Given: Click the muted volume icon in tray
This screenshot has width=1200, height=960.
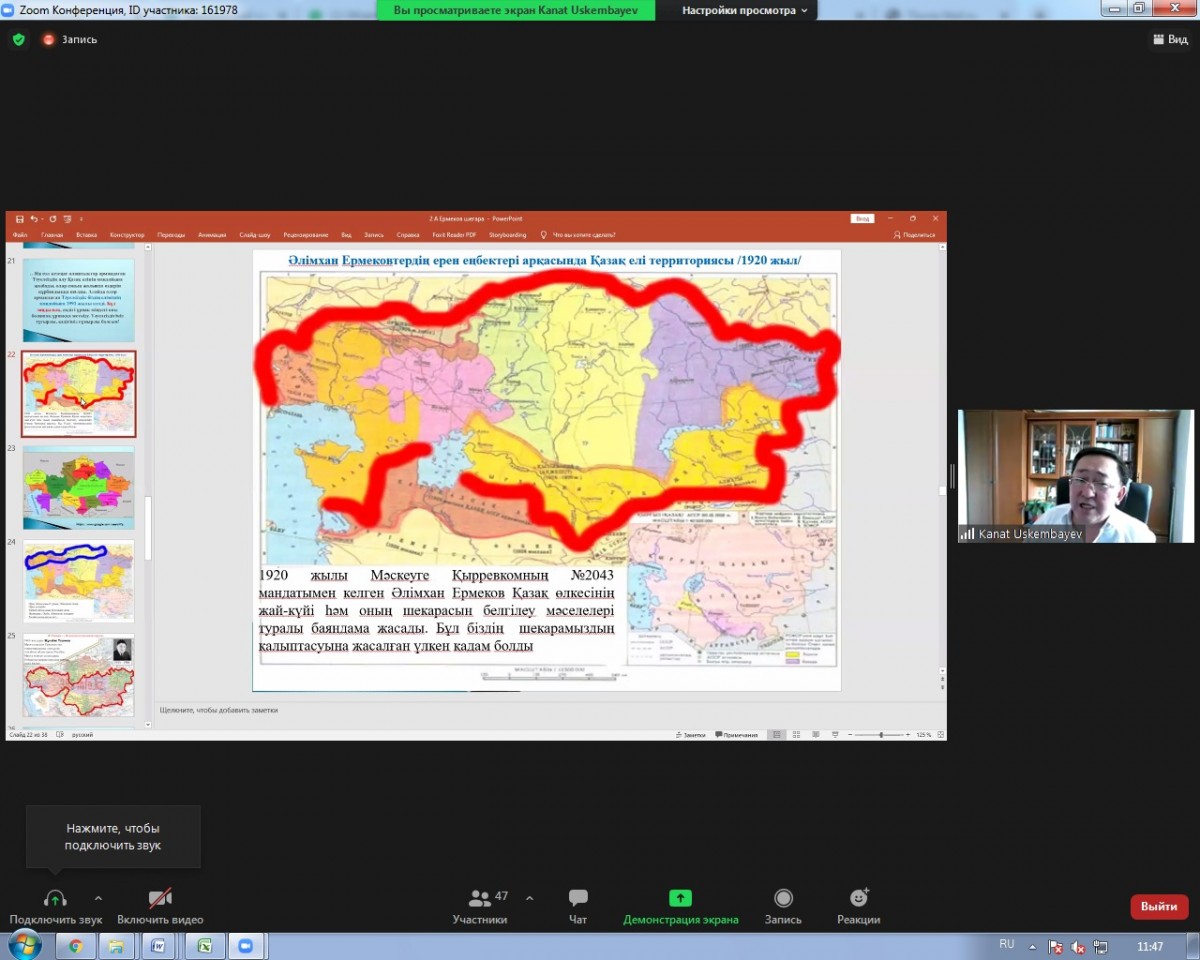Looking at the screenshot, I should coord(1078,946).
